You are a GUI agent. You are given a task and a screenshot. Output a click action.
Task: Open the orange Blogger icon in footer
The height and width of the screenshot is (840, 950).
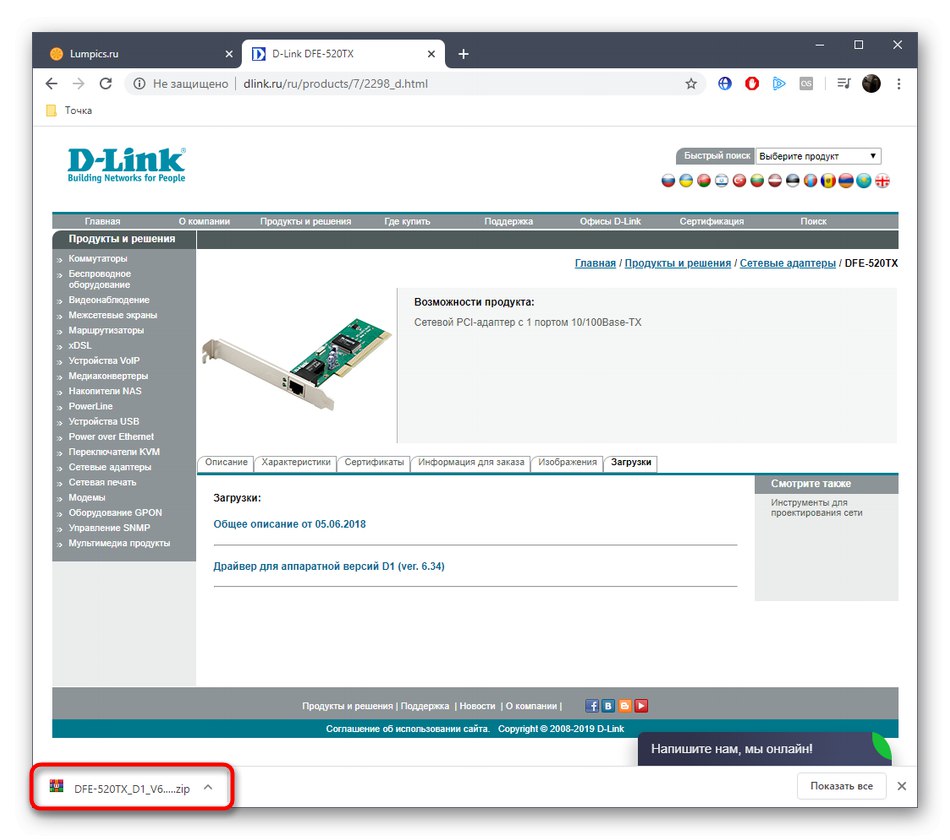point(625,706)
